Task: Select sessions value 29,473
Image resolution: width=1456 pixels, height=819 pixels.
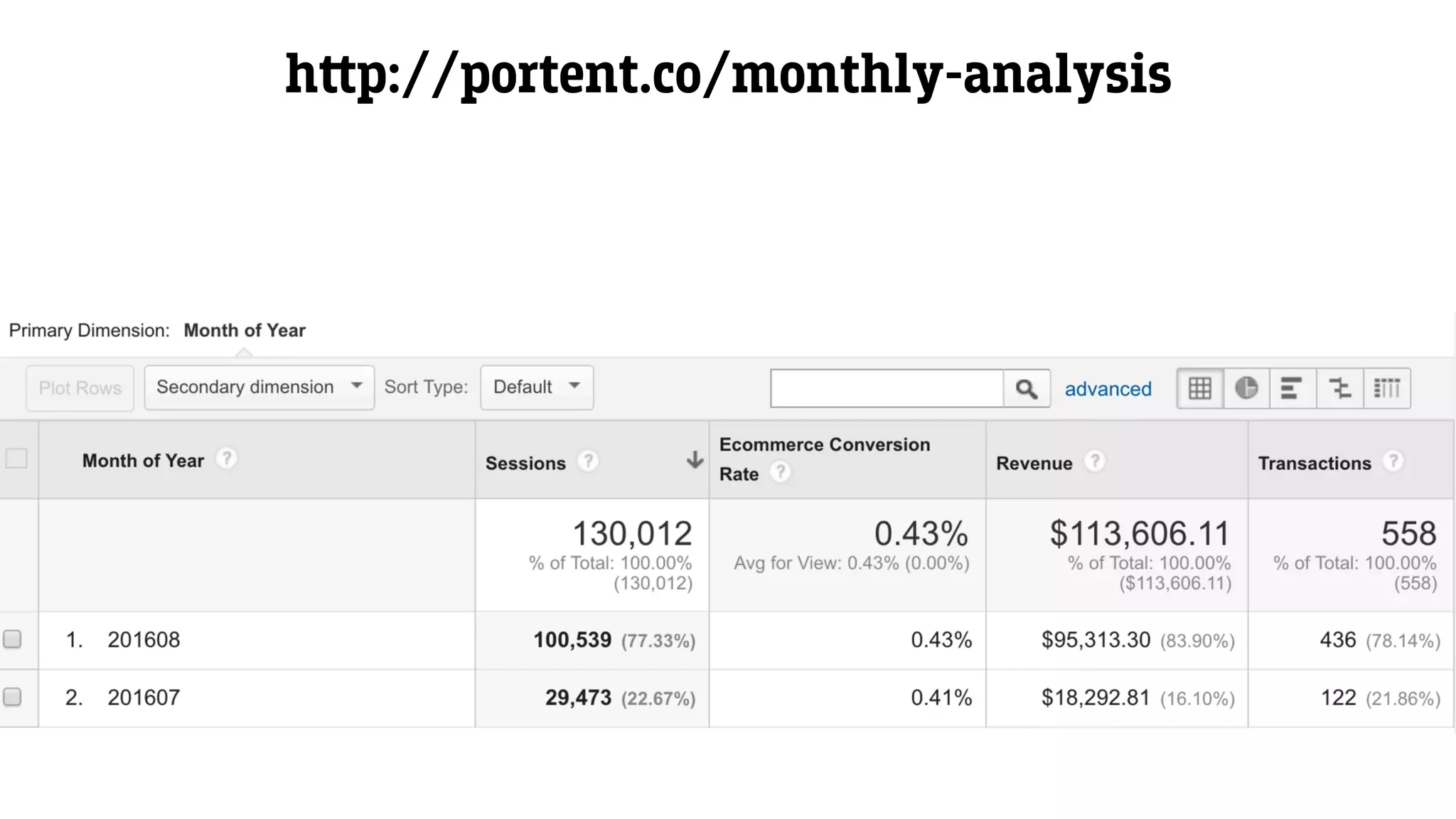Action: coord(578,697)
